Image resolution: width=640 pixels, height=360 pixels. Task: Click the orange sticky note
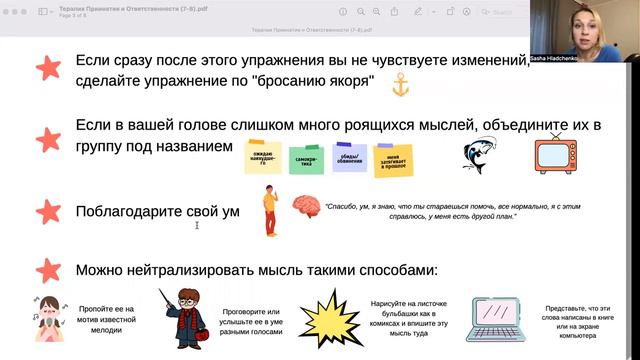pyautogui.click(x=393, y=160)
